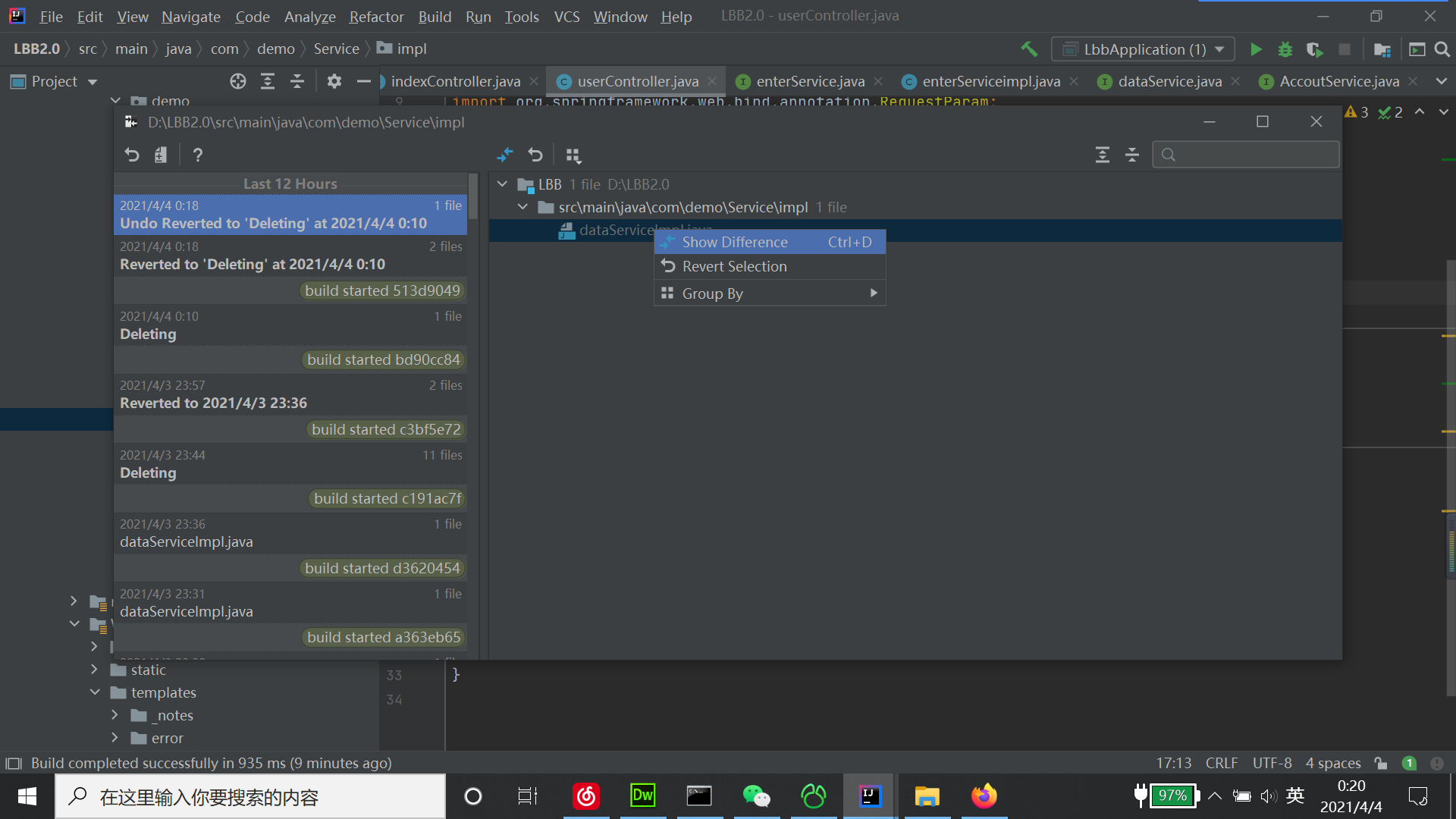Screen dimensions: 1456x819
Task: Run LbbApplication with green play icon
Action: pyautogui.click(x=1256, y=49)
